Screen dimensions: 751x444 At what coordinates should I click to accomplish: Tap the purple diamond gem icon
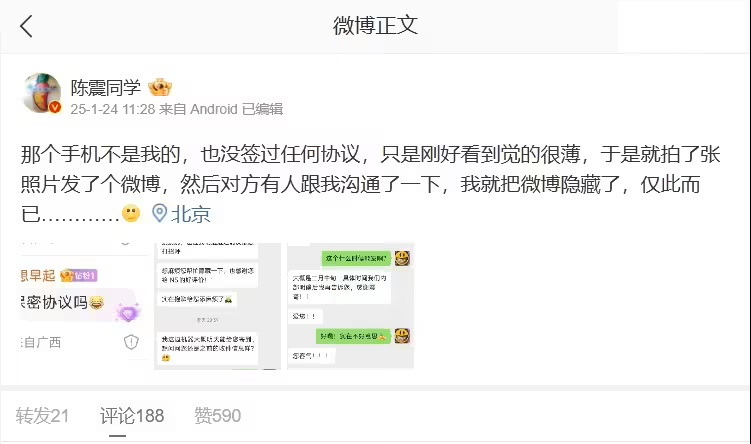tap(127, 313)
